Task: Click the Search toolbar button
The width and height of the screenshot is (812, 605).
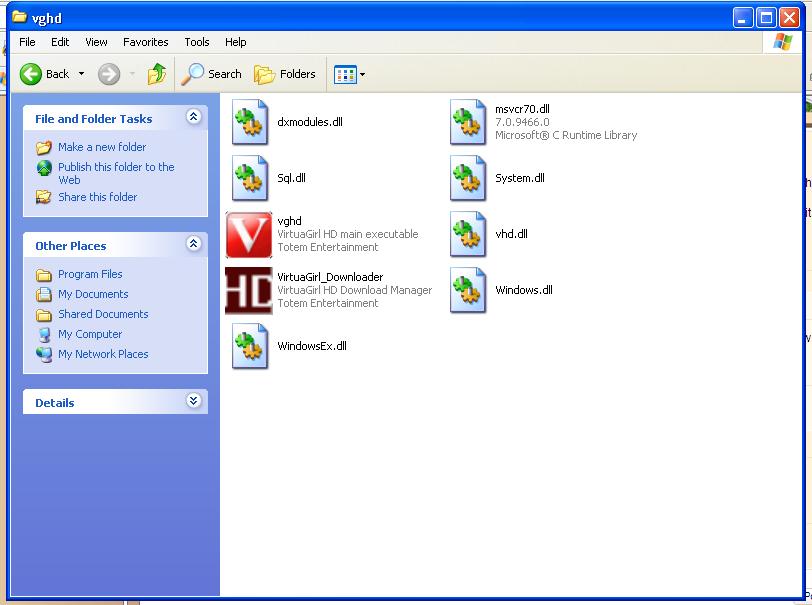Action: tap(212, 74)
